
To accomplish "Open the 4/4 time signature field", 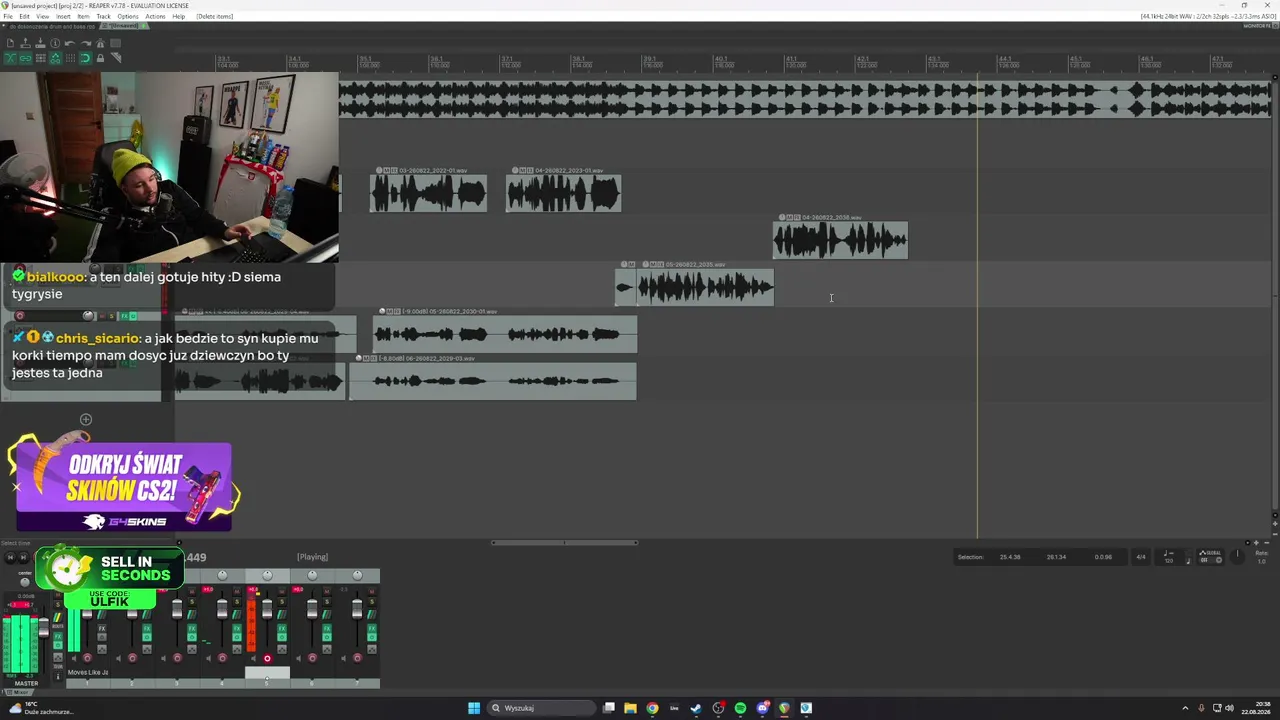I will pyautogui.click(x=1140, y=557).
